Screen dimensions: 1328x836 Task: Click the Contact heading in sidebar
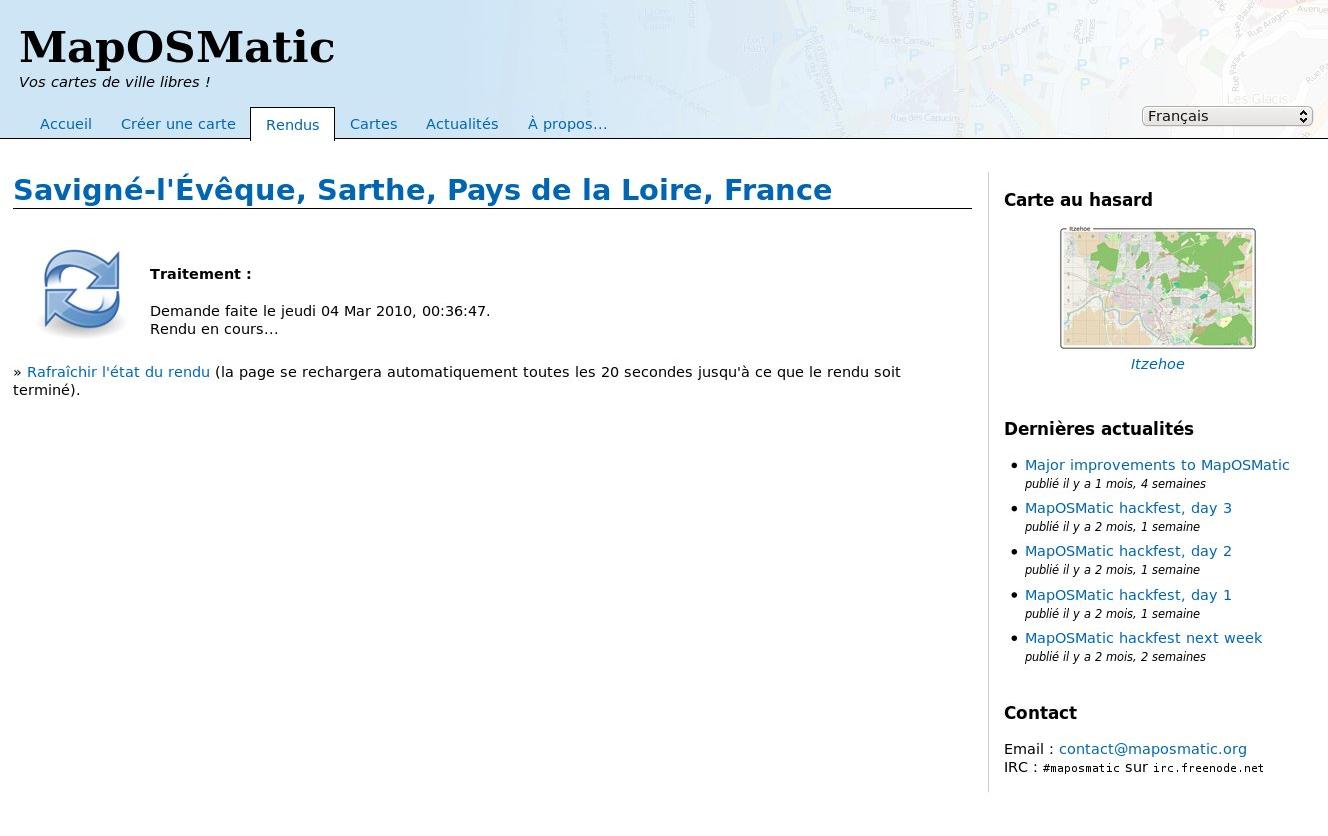(1040, 713)
